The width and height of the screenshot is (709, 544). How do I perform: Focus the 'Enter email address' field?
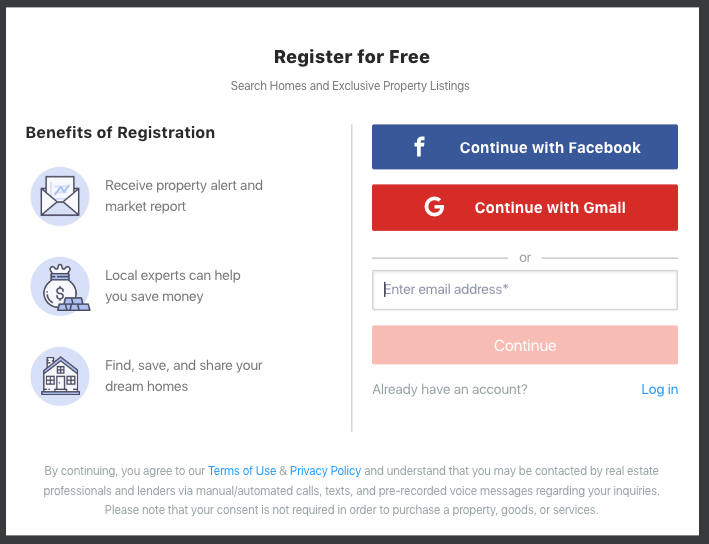pyautogui.click(x=525, y=290)
